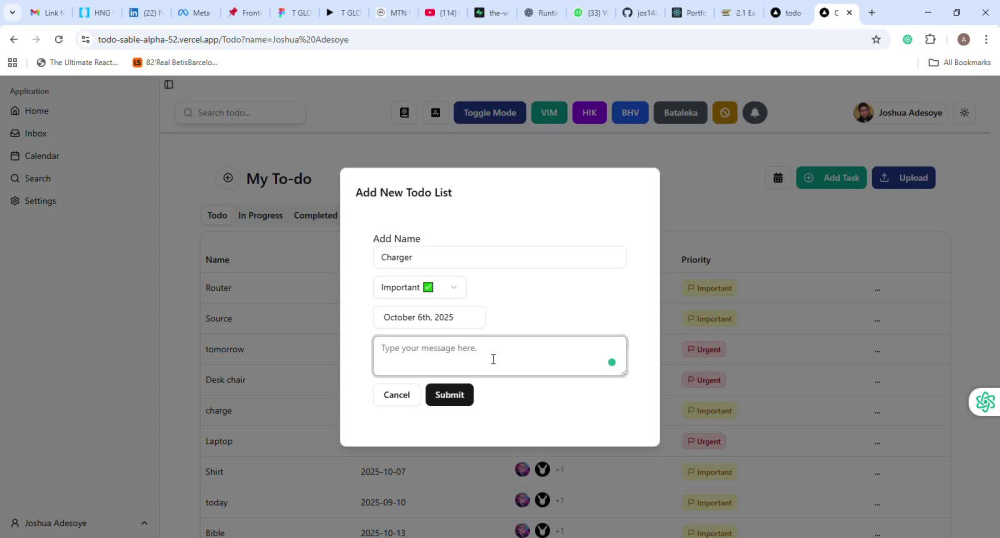Image resolution: width=1000 pixels, height=538 pixels.
Task: Switch to the GitHub browser tab
Action: pyautogui.click(x=639, y=13)
